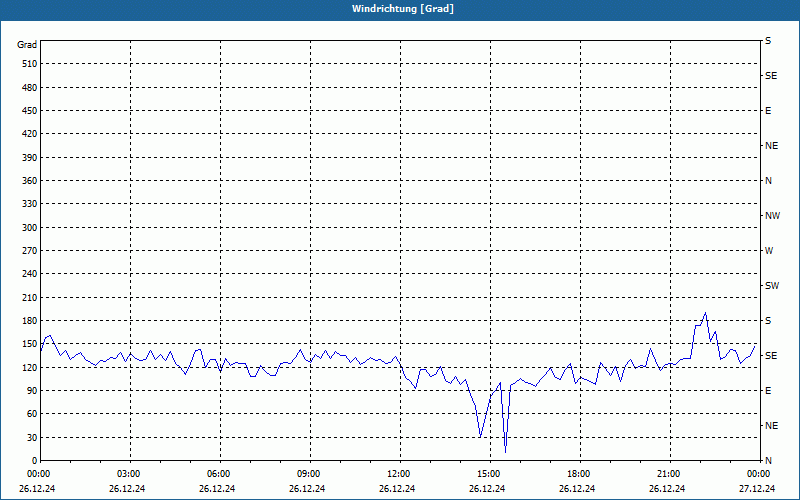Click the 150 y-axis value
Image resolution: width=800 pixels, height=500 pixels.
30,344
